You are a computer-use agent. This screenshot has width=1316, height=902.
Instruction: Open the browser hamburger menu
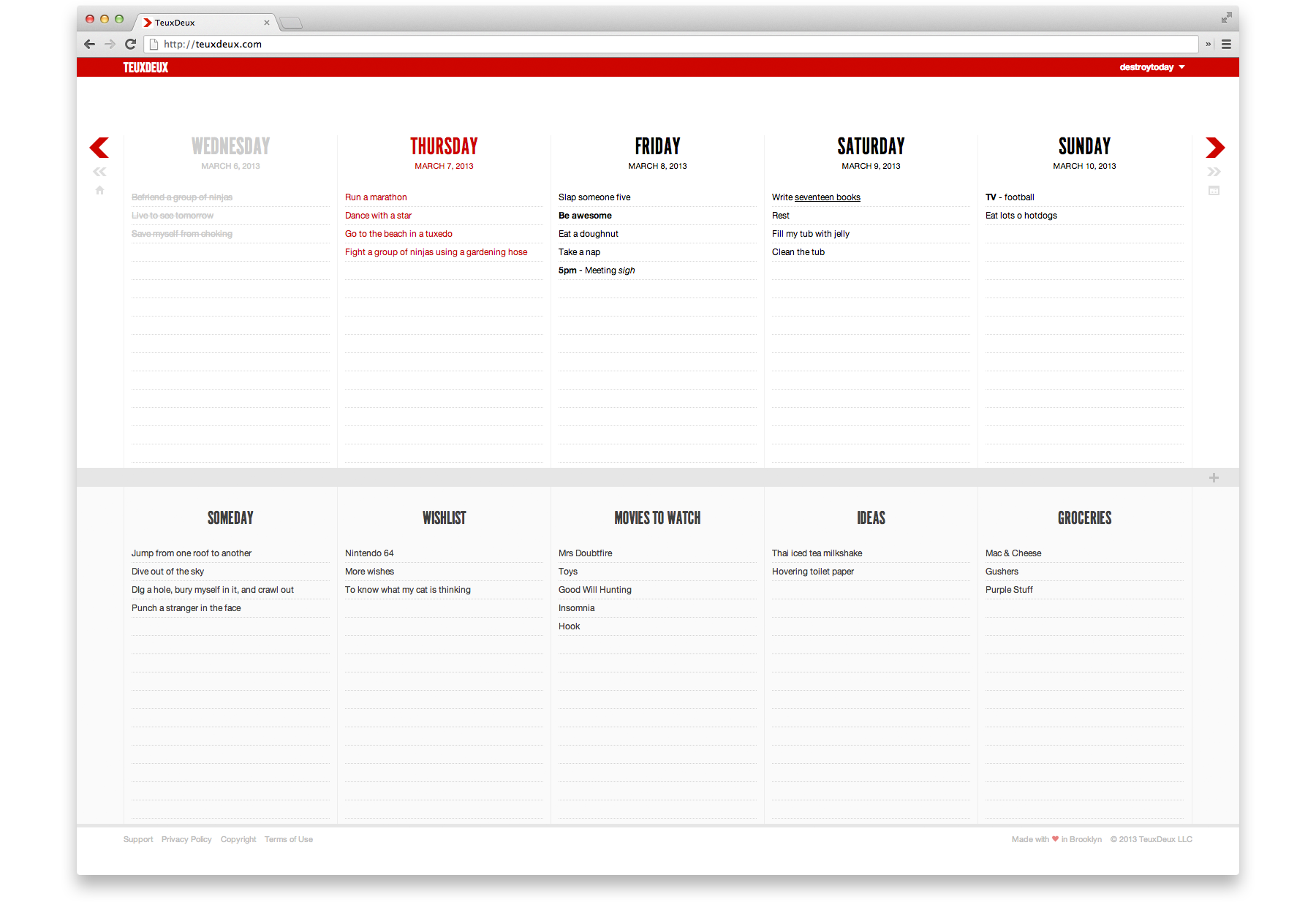click(1226, 44)
